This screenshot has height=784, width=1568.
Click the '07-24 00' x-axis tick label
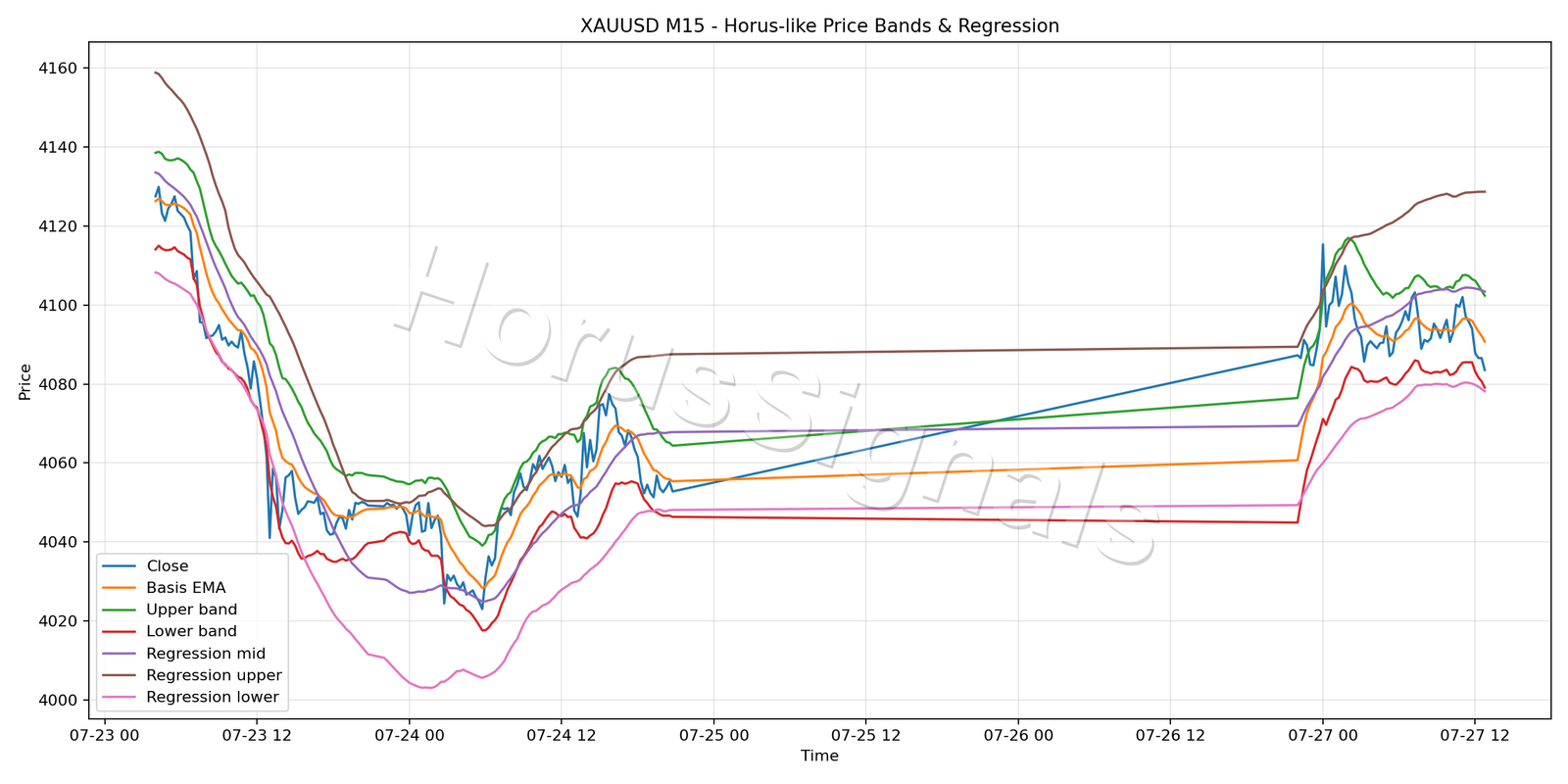coord(409,735)
